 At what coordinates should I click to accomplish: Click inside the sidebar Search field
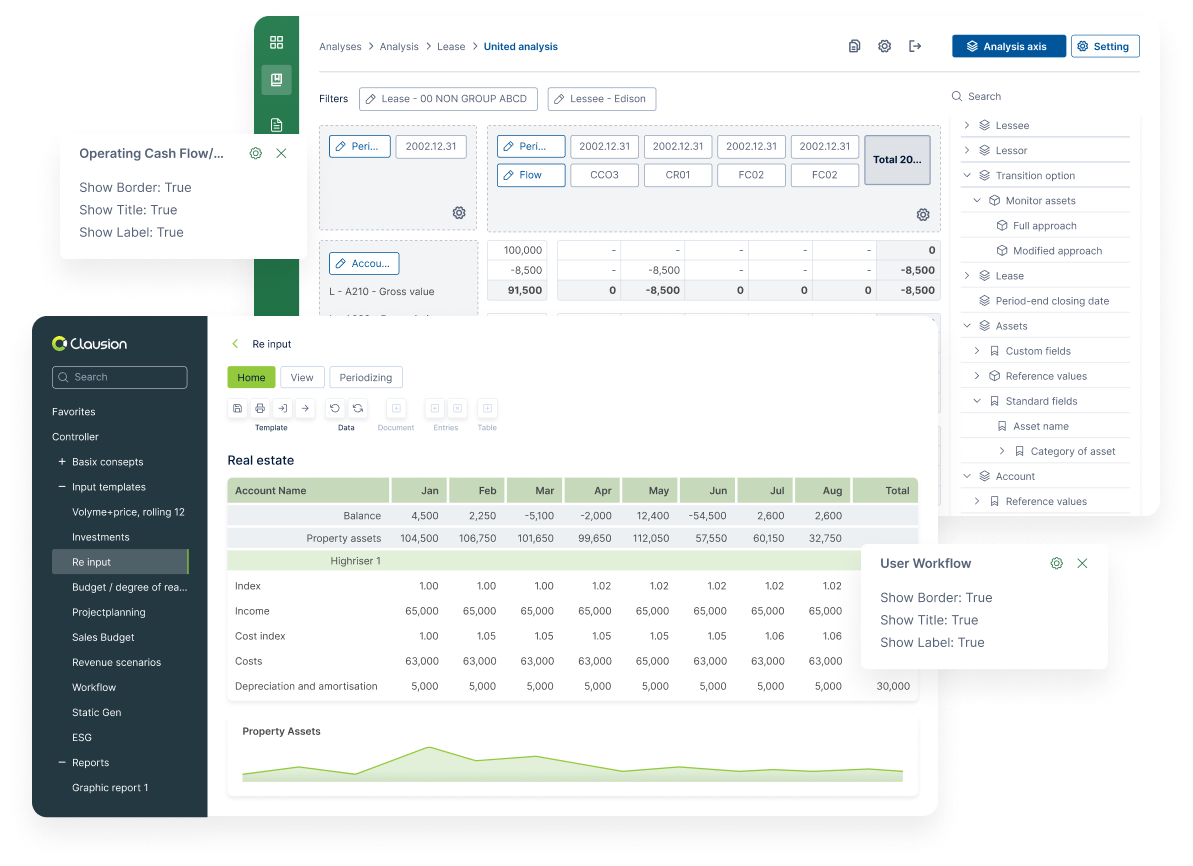pyautogui.click(x=119, y=377)
